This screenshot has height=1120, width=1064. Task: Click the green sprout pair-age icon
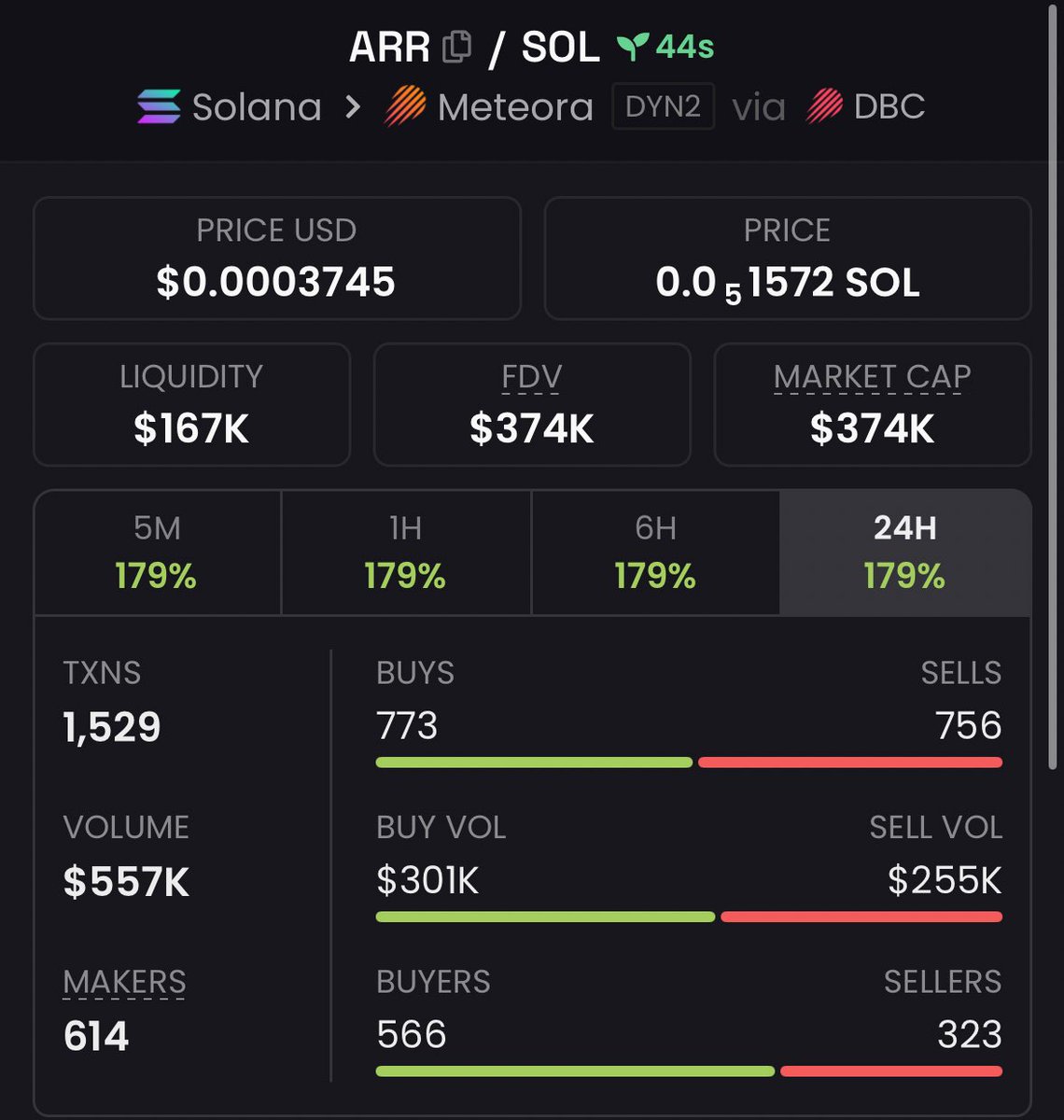[x=633, y=46]
